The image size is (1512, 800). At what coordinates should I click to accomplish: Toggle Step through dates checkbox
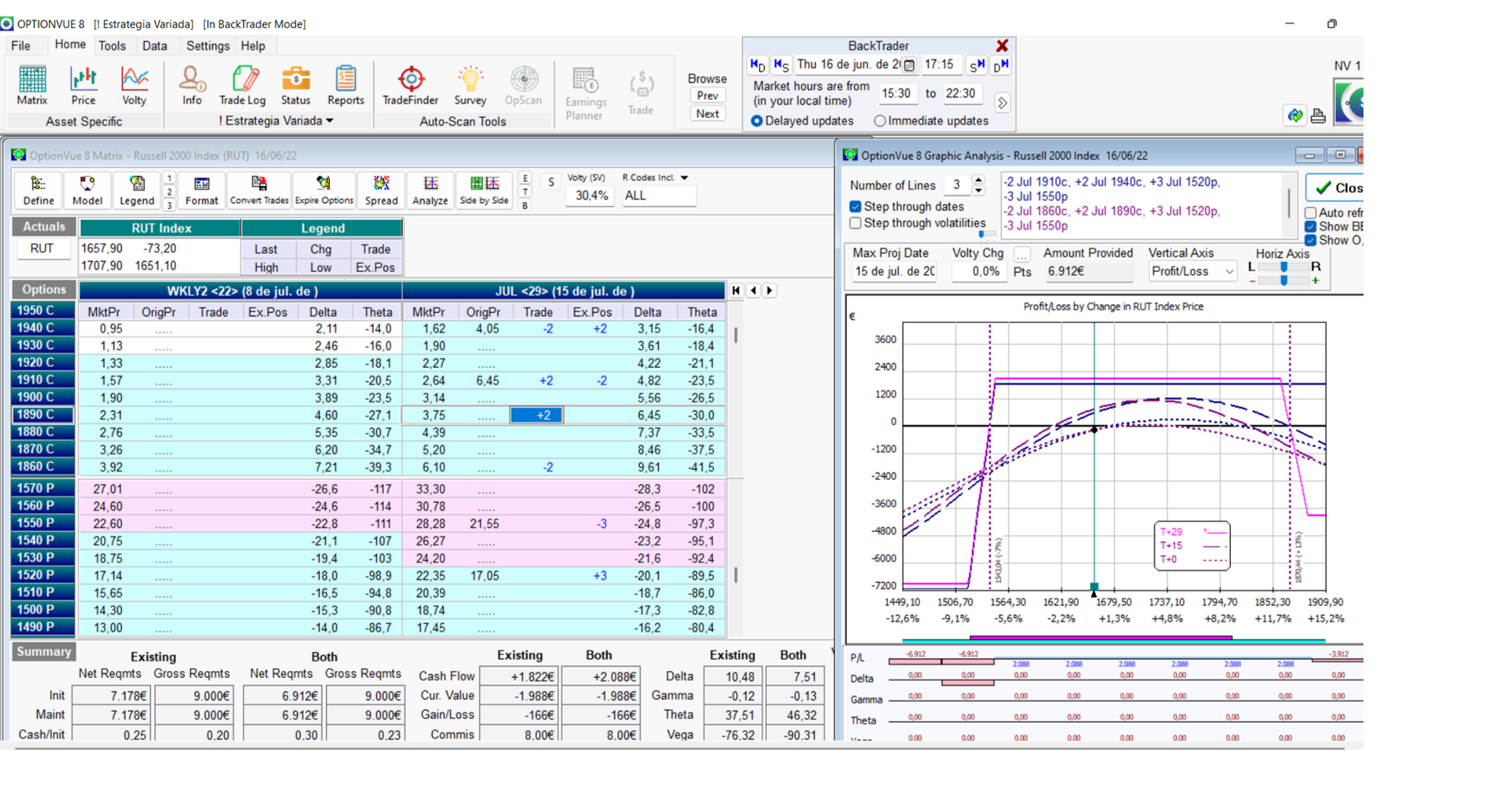point(855,206)
